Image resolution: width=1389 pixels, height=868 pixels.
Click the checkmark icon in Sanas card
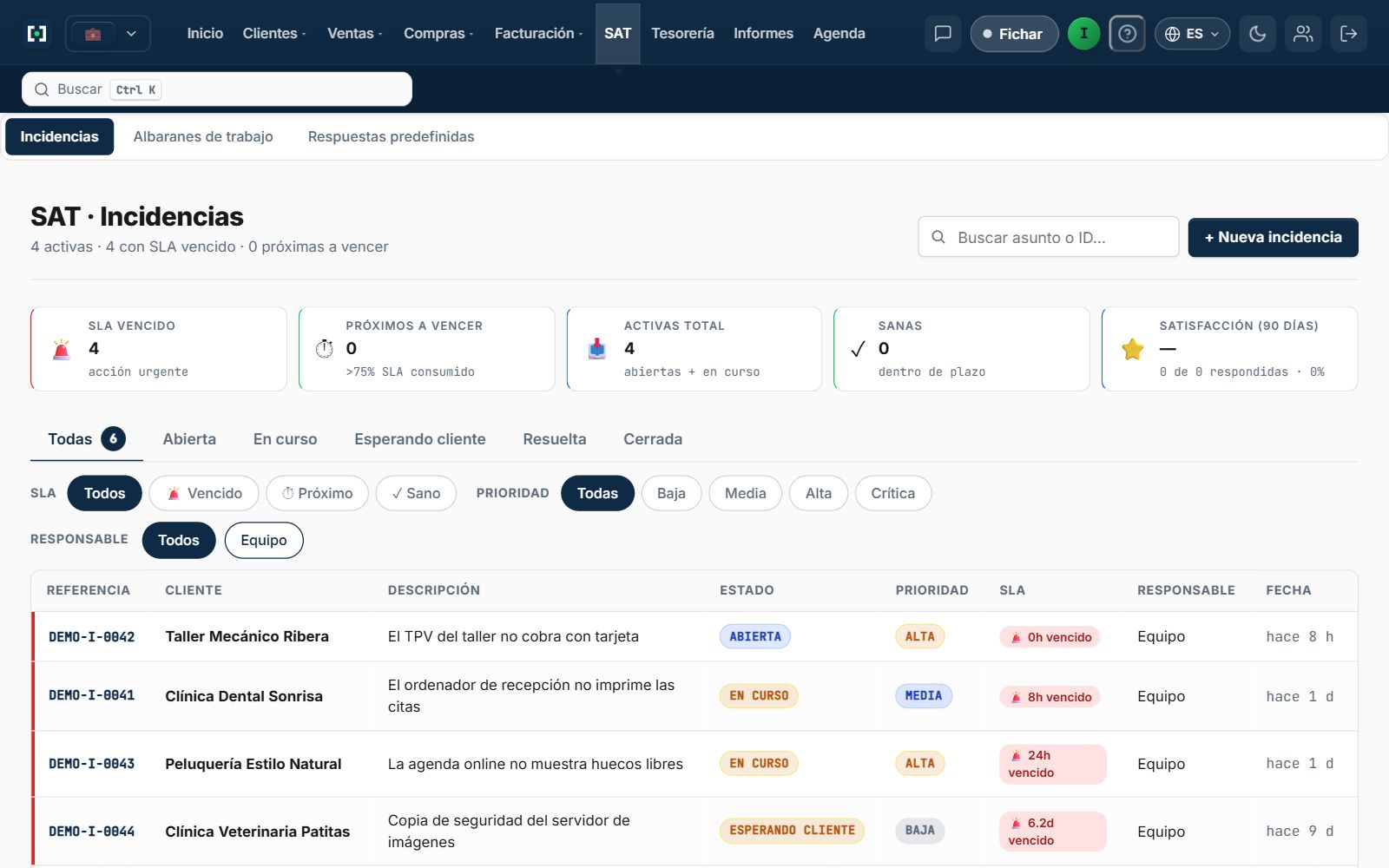click(858, 349)
